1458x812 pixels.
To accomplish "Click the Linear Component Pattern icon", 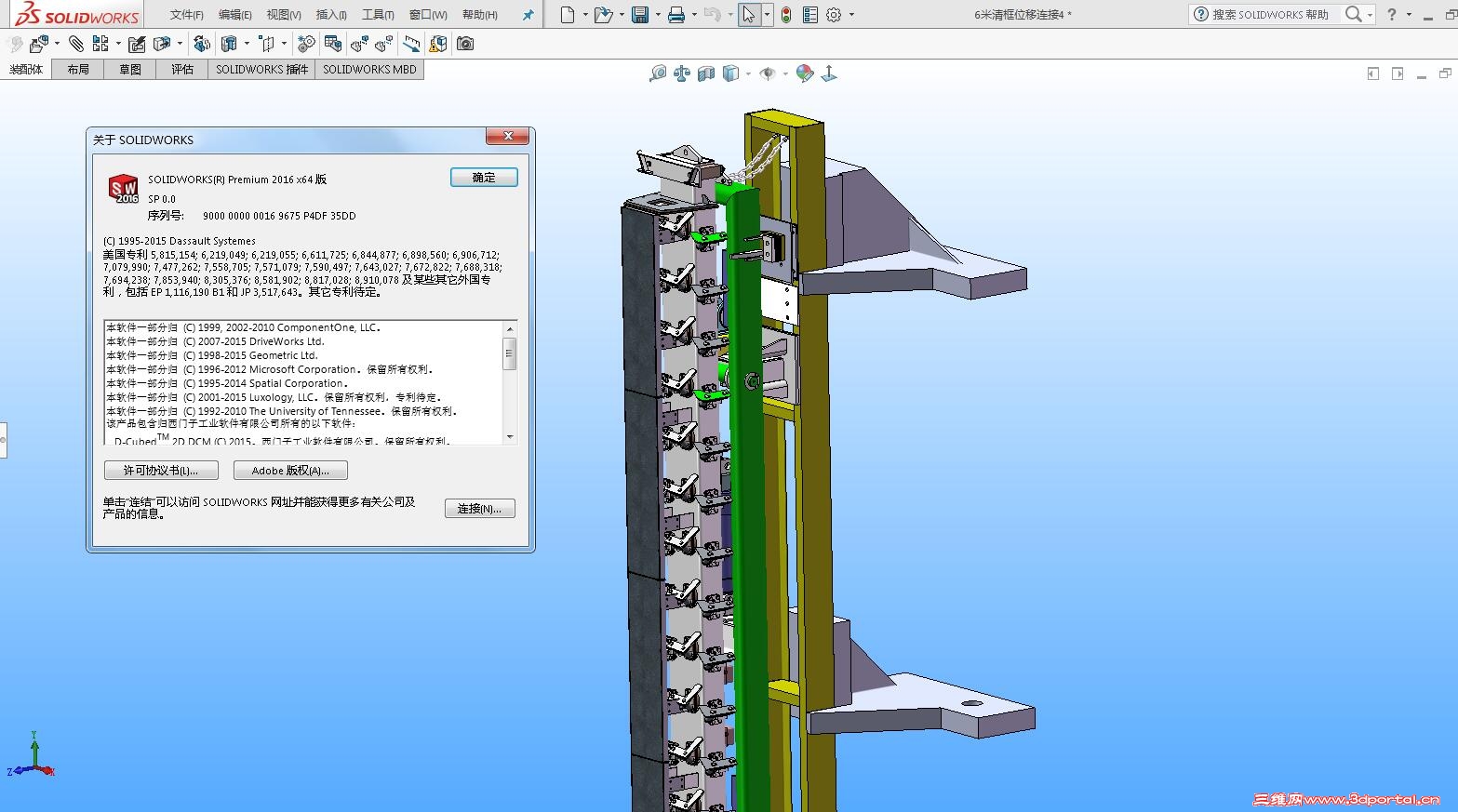I will click(x=100, y=44).
